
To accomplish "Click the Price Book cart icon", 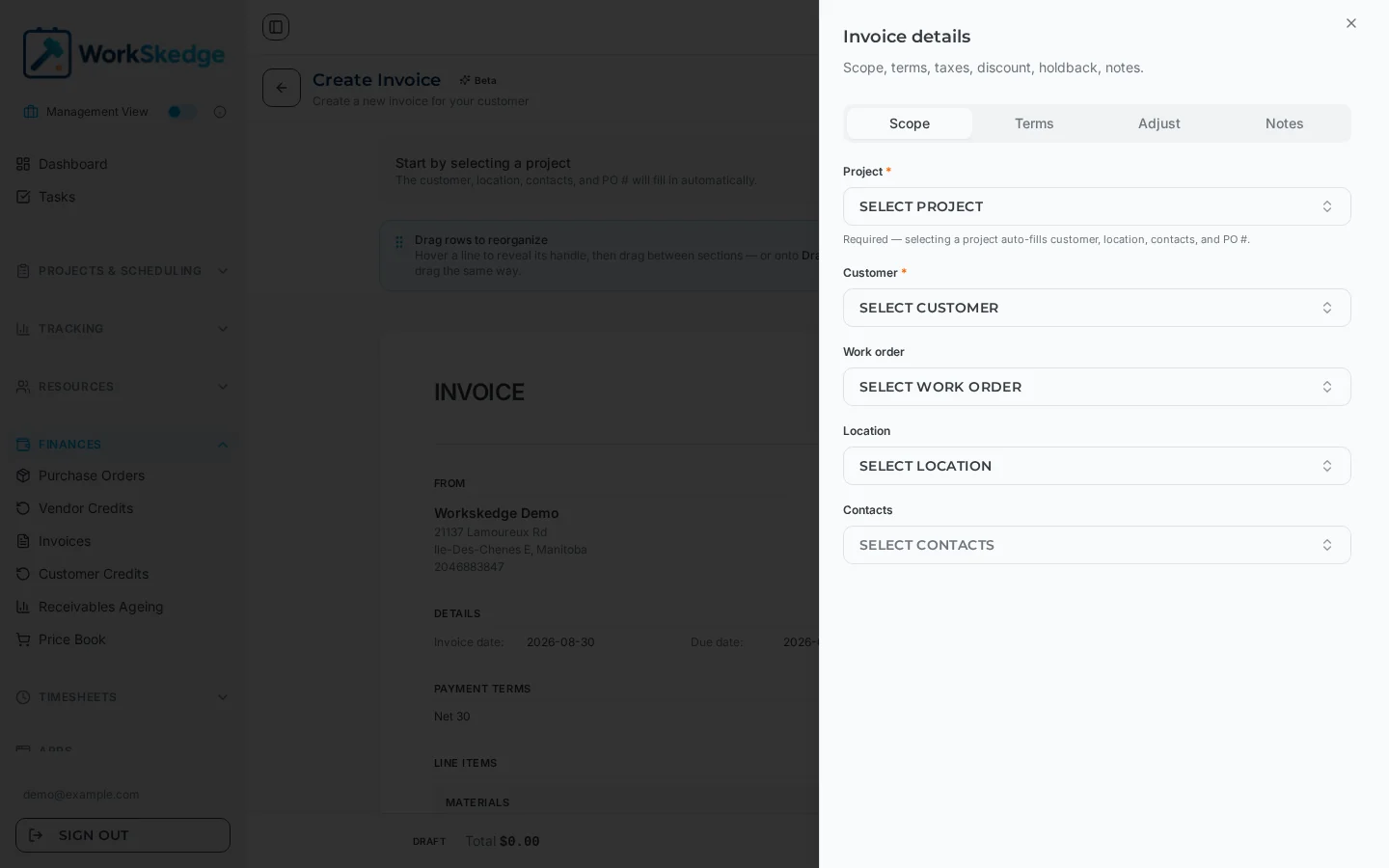I will pyautogui.click(x=23, y=639).
